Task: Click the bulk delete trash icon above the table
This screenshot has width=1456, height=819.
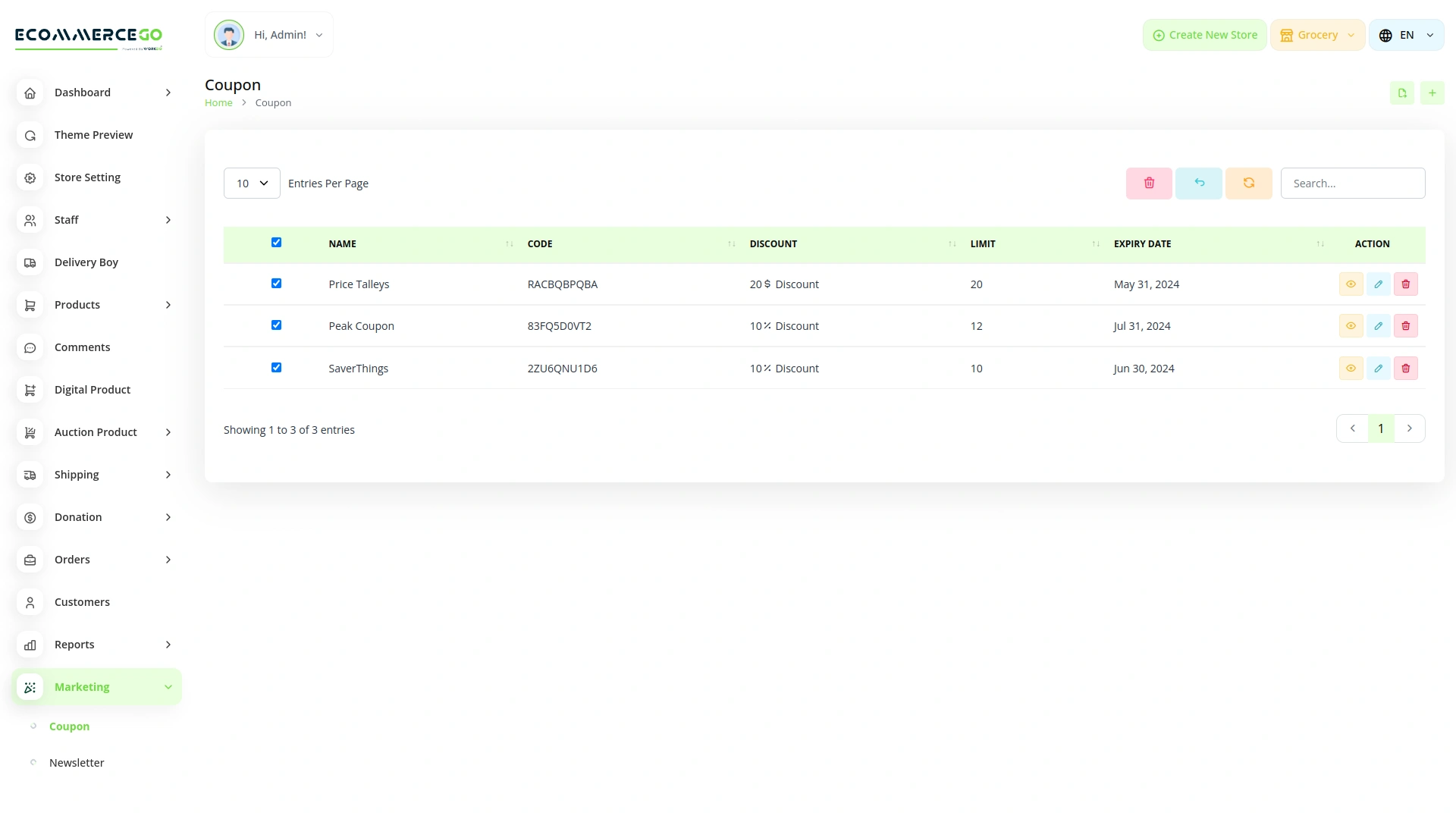Action: tap(1148, 183)
